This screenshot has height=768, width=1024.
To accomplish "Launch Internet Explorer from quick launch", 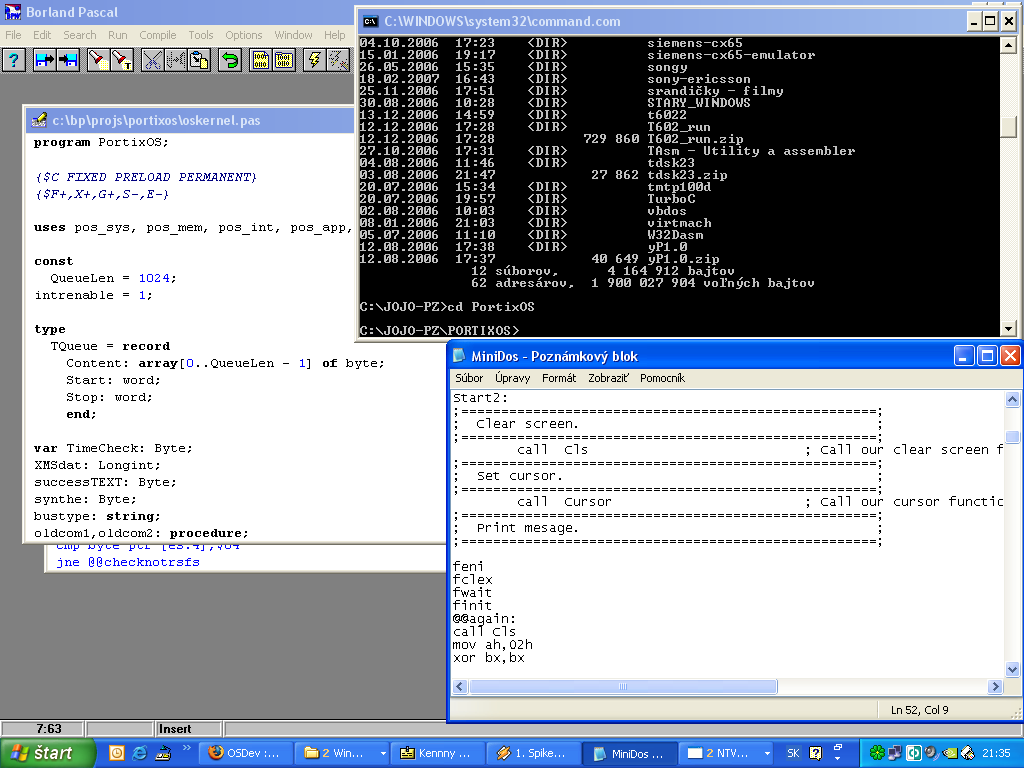I will [139, 753].
